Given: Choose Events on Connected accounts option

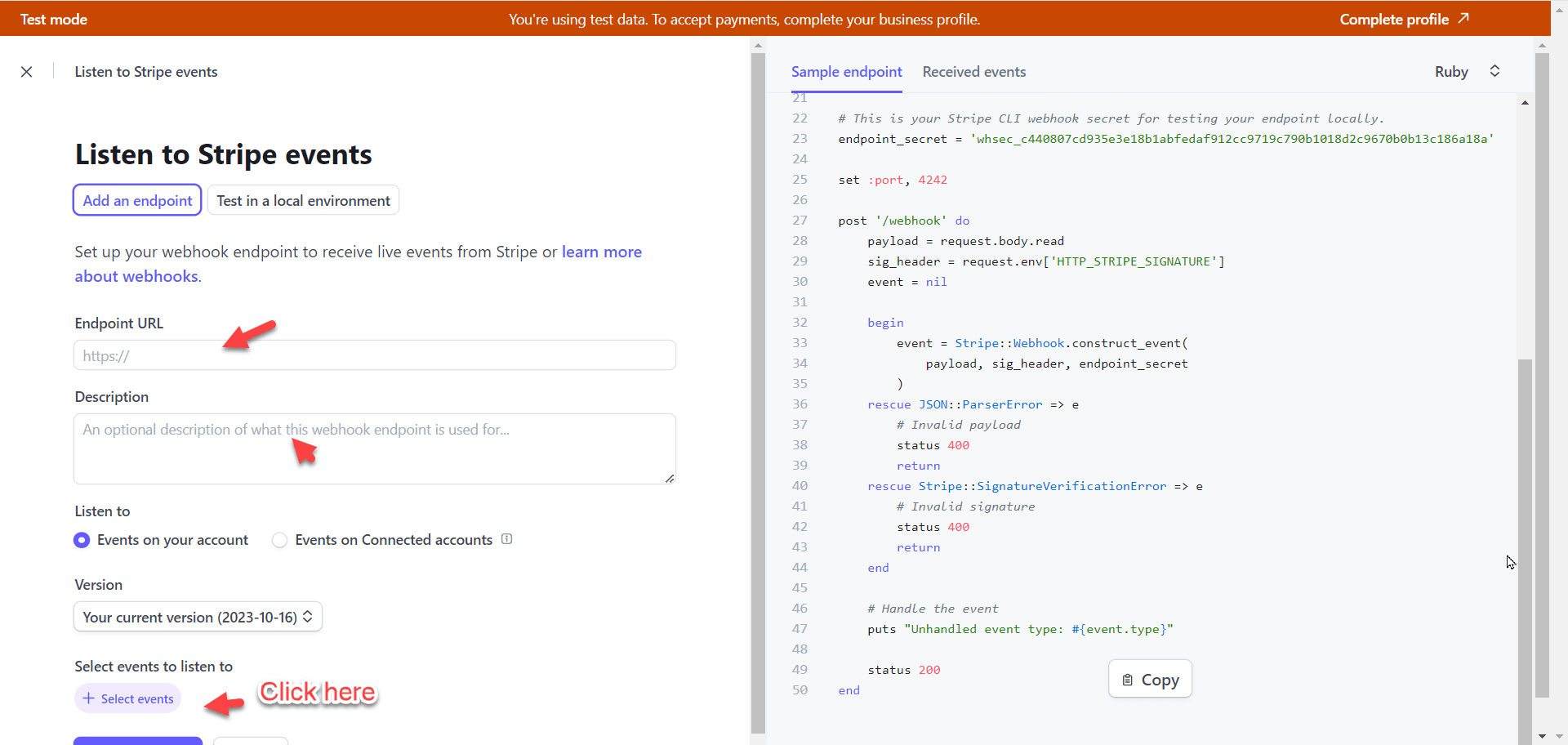Looking at the screenshot, I should coord(280,540).
